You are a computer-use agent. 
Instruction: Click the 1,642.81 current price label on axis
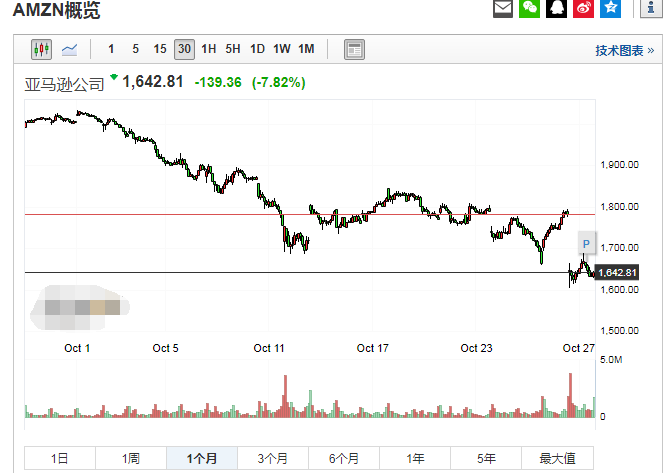click(617, 273)
